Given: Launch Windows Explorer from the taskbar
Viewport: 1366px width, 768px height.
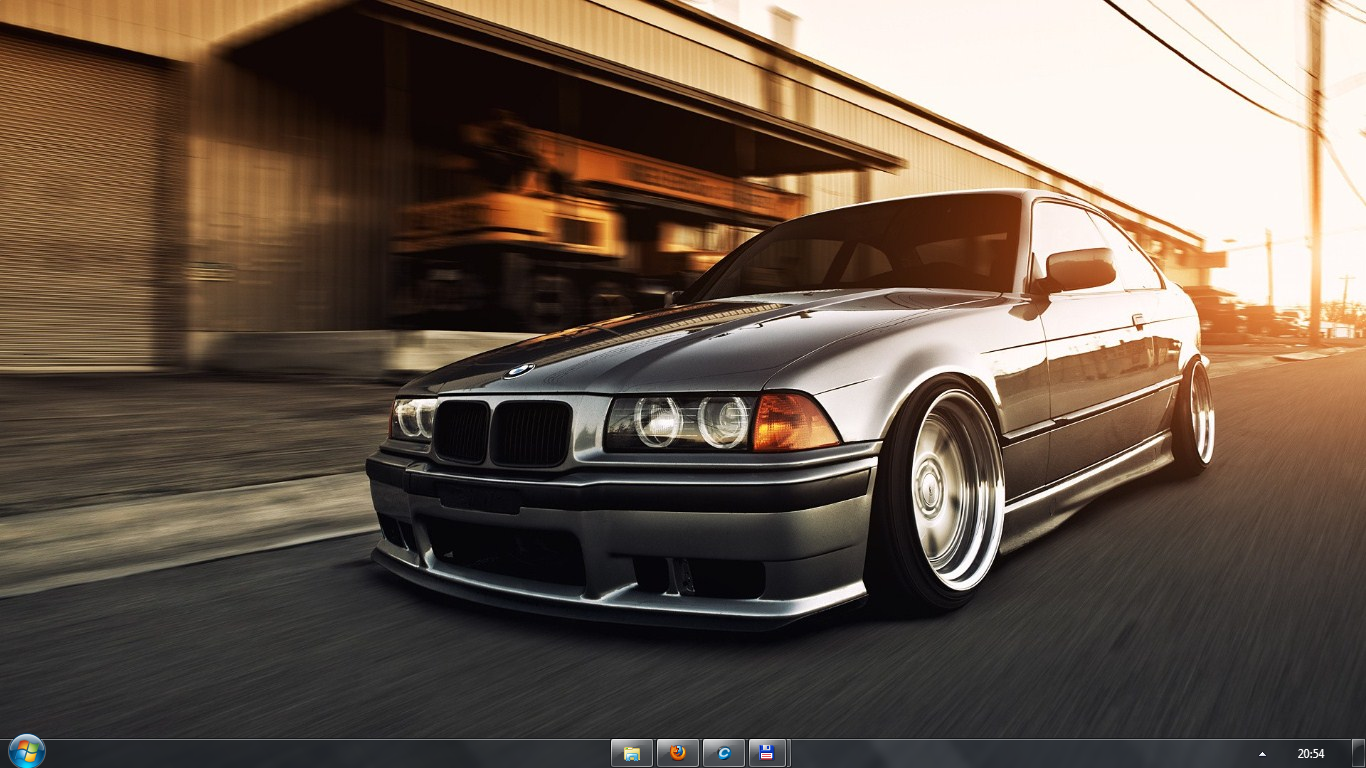Looking at the screenshot, I should (631, 753).
